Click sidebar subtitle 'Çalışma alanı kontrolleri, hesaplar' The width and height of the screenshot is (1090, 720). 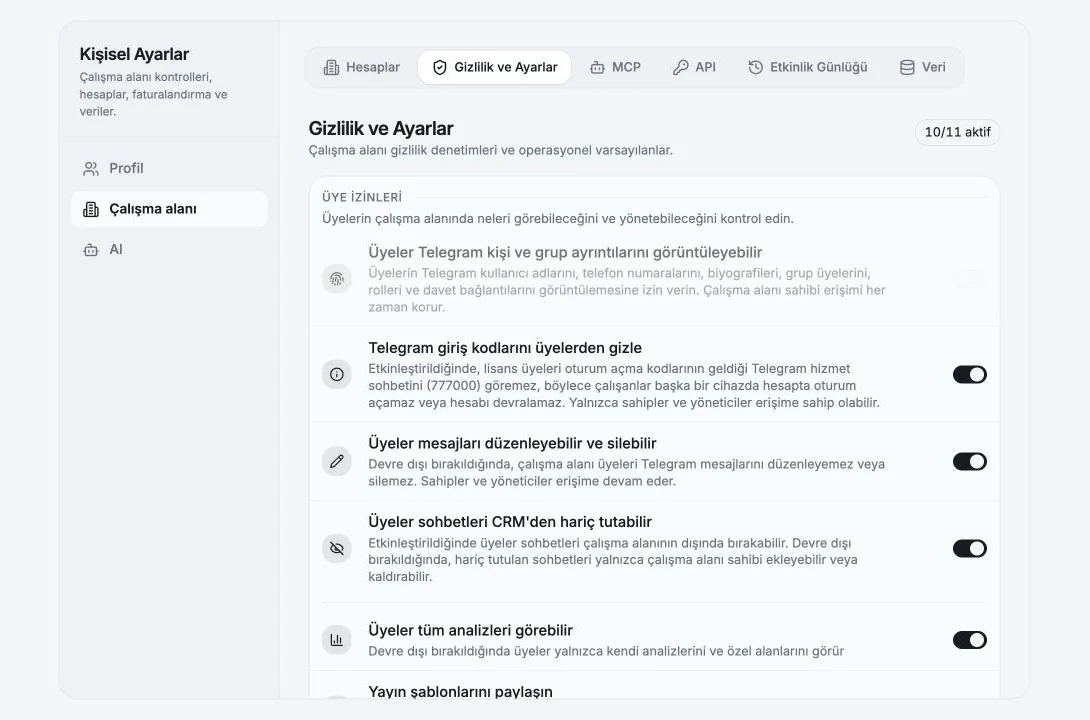(x=153, y=94)
